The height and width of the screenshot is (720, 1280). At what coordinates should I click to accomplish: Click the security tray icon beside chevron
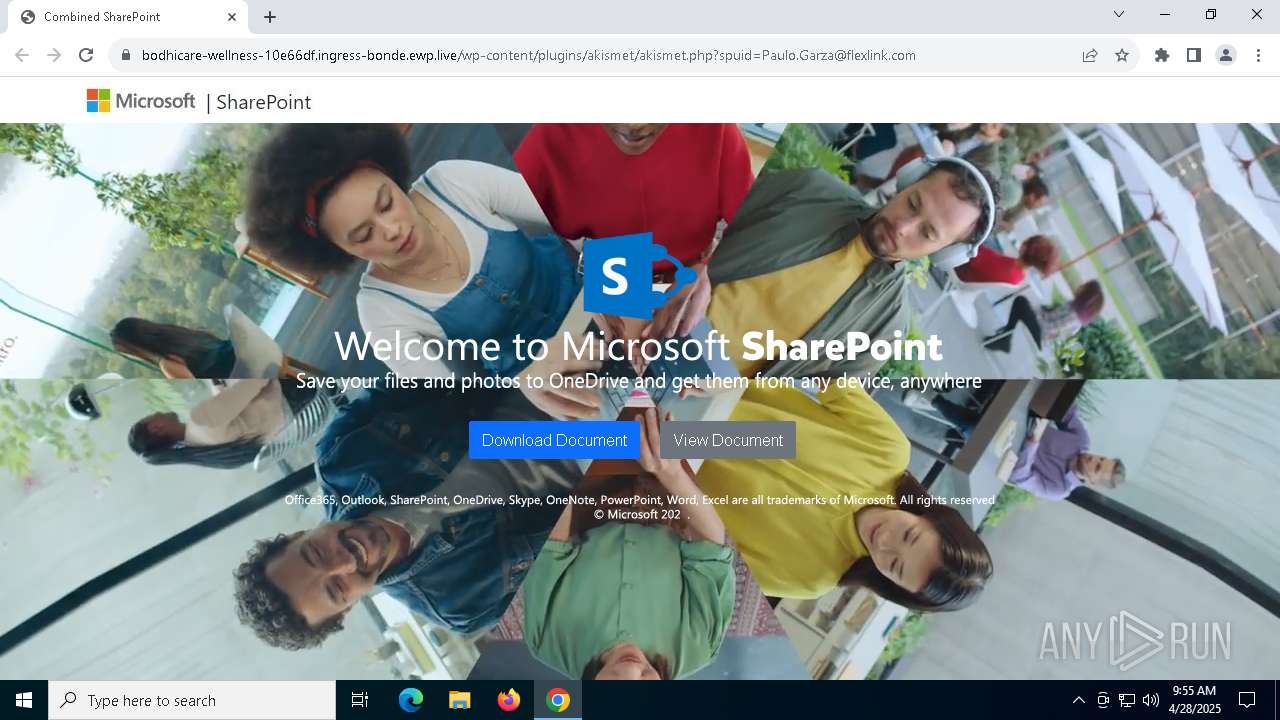(1103, 700)
